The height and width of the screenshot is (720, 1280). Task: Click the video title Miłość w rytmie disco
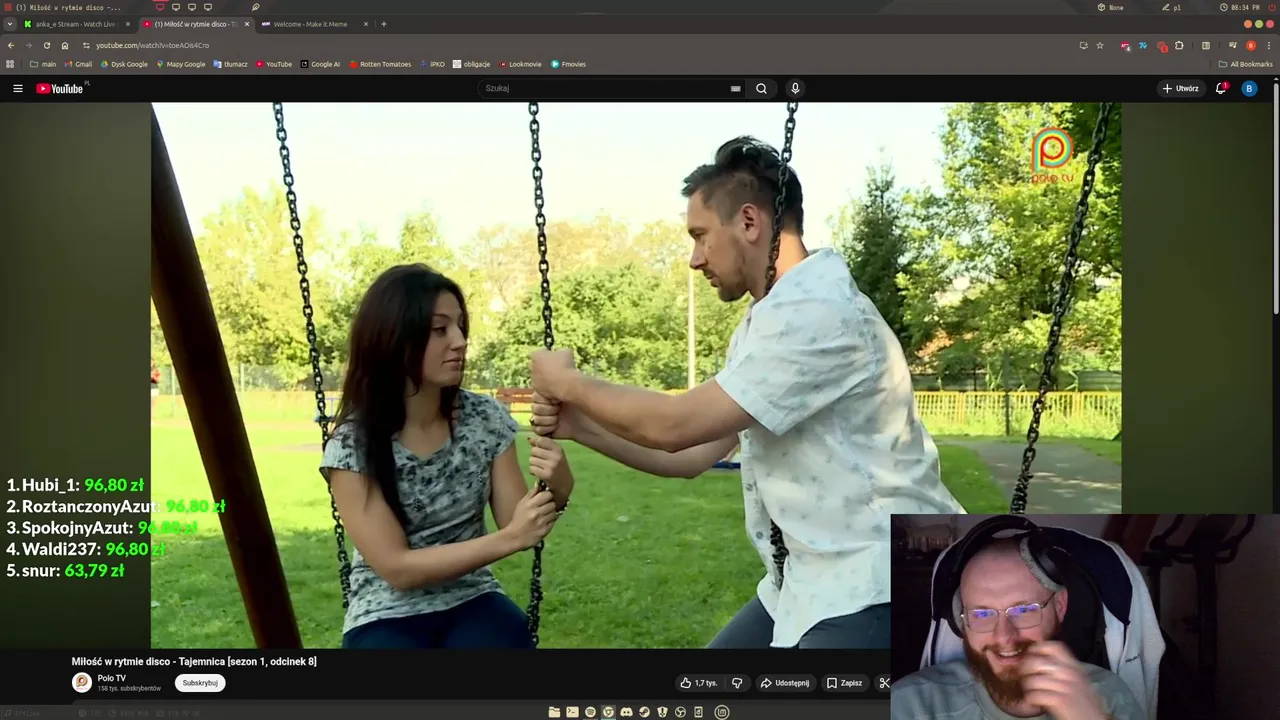(194, 661)
